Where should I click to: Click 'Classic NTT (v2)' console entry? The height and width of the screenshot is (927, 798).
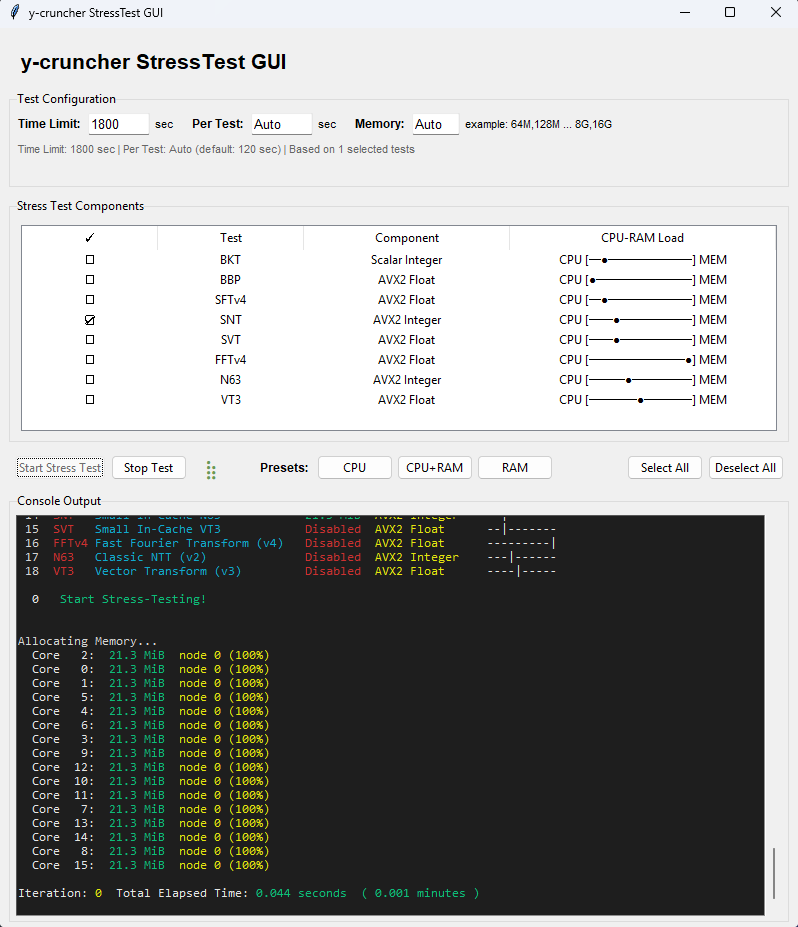click(151, 557)
